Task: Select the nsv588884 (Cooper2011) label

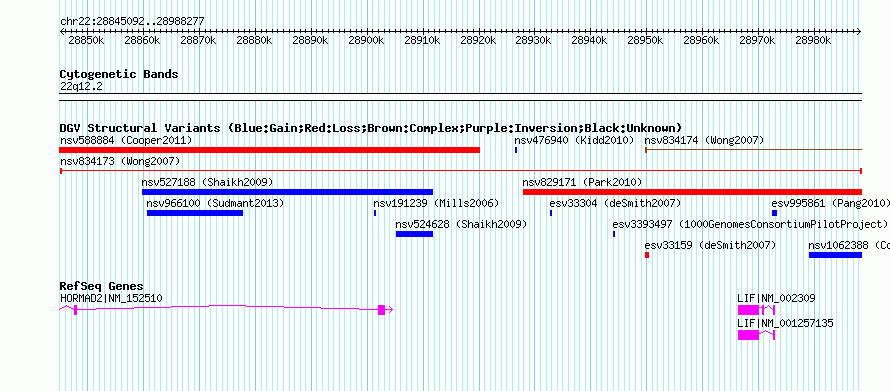Action: coord(126,140)
